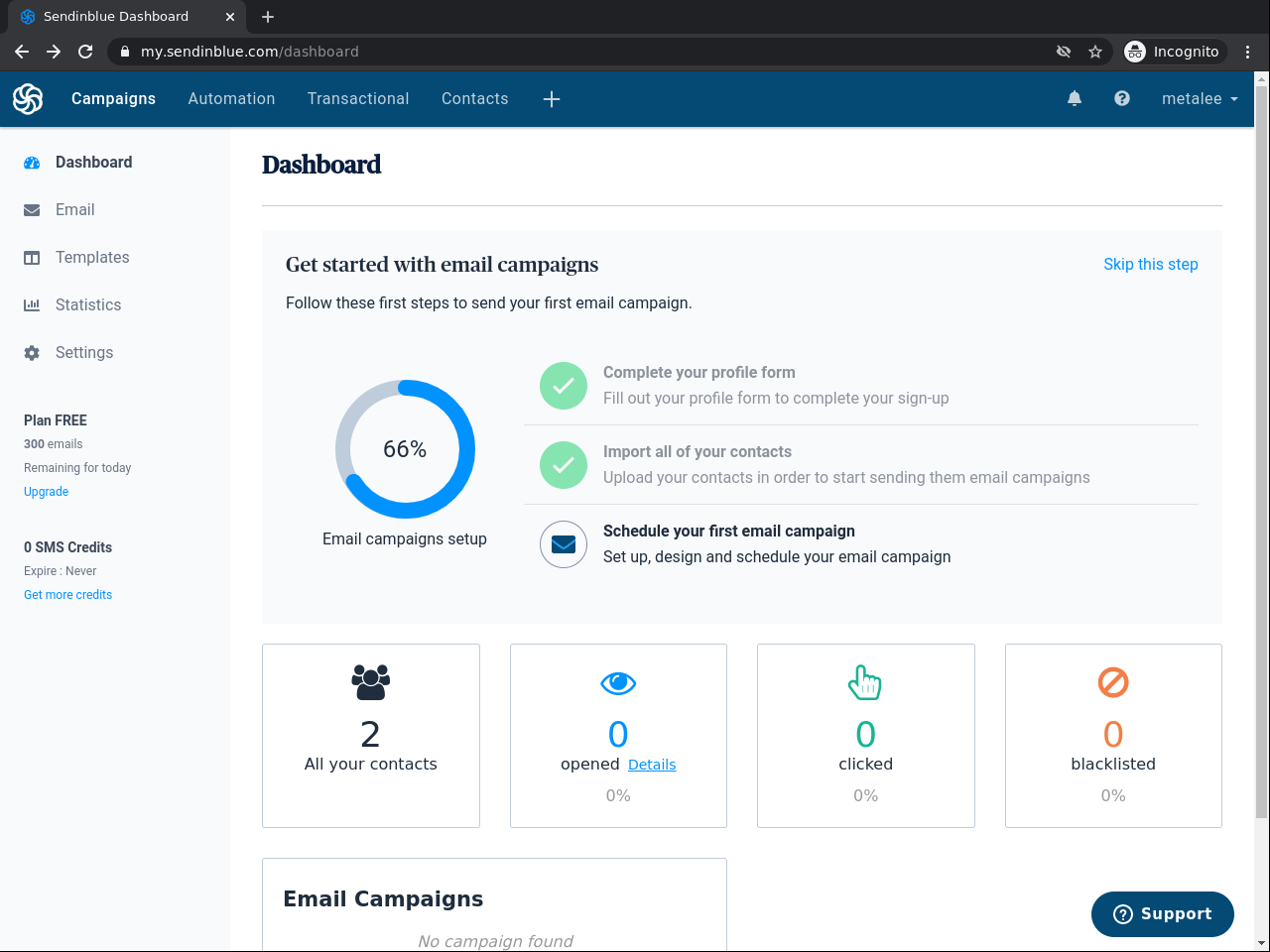This screenshot has height=952, width=1270.
Task: Click the Dashboard gauge icon in sidebar
Action: coord(32,163)
